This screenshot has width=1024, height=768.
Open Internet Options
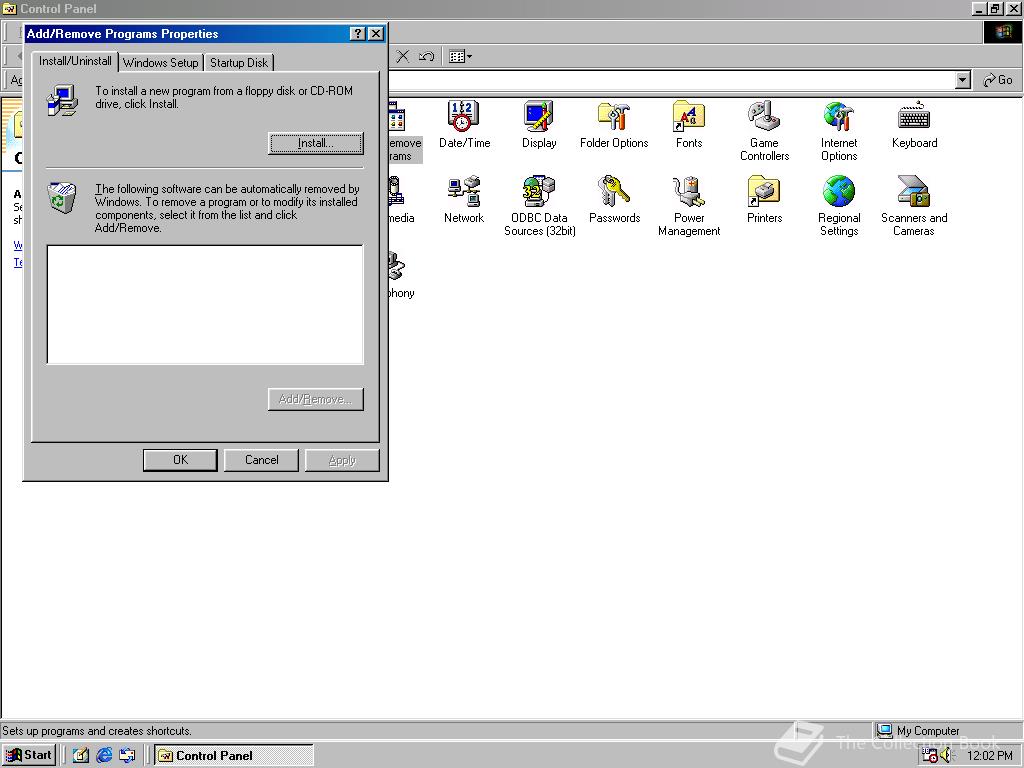click(x=839, y=115)
